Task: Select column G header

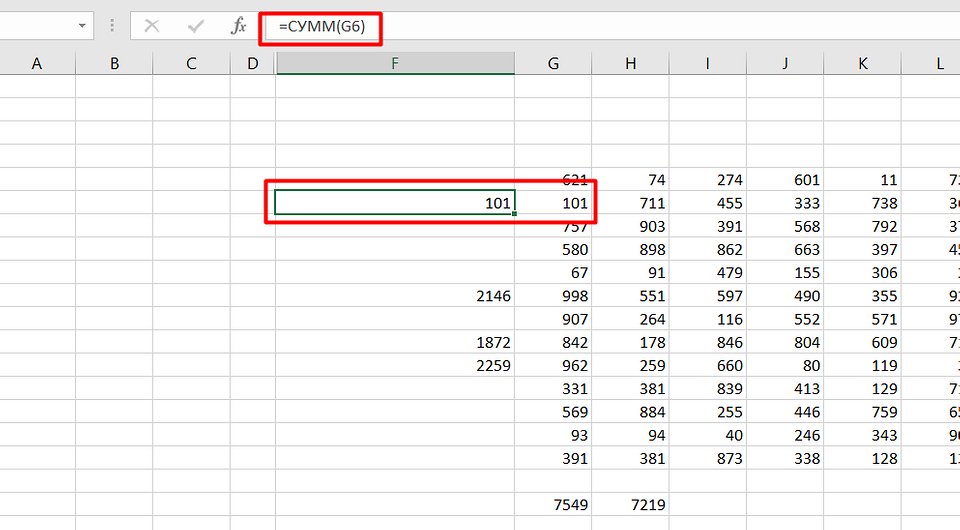Action: tap(553, 63)
